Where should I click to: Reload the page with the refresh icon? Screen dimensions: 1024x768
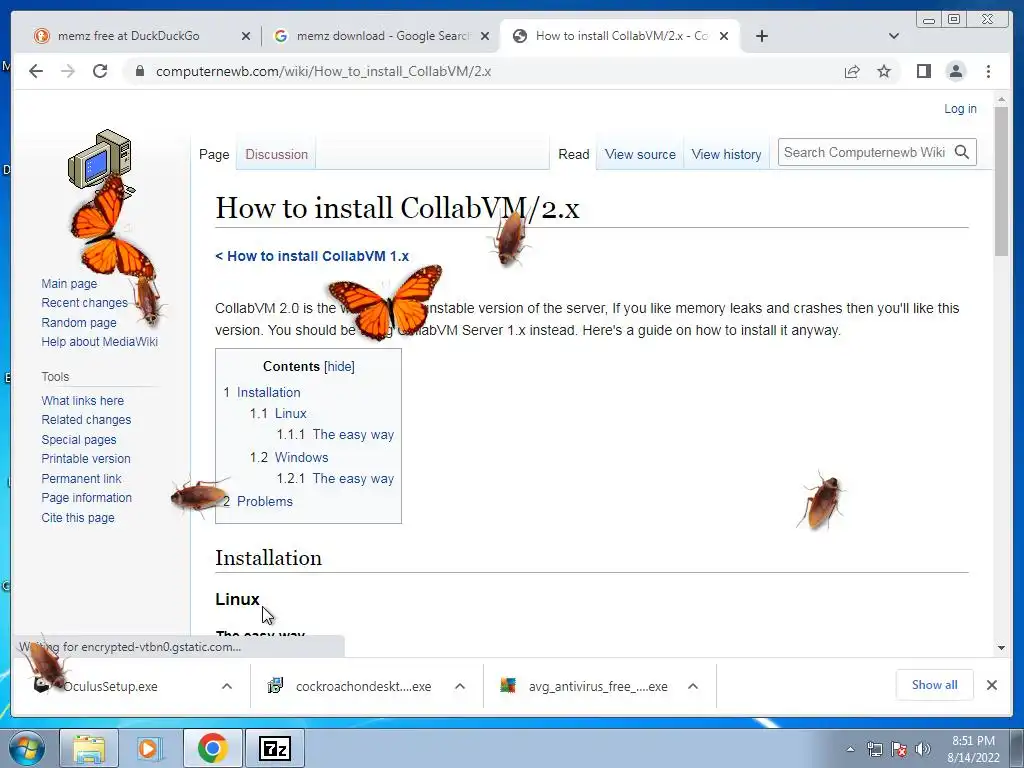click(x=100, y=71)
